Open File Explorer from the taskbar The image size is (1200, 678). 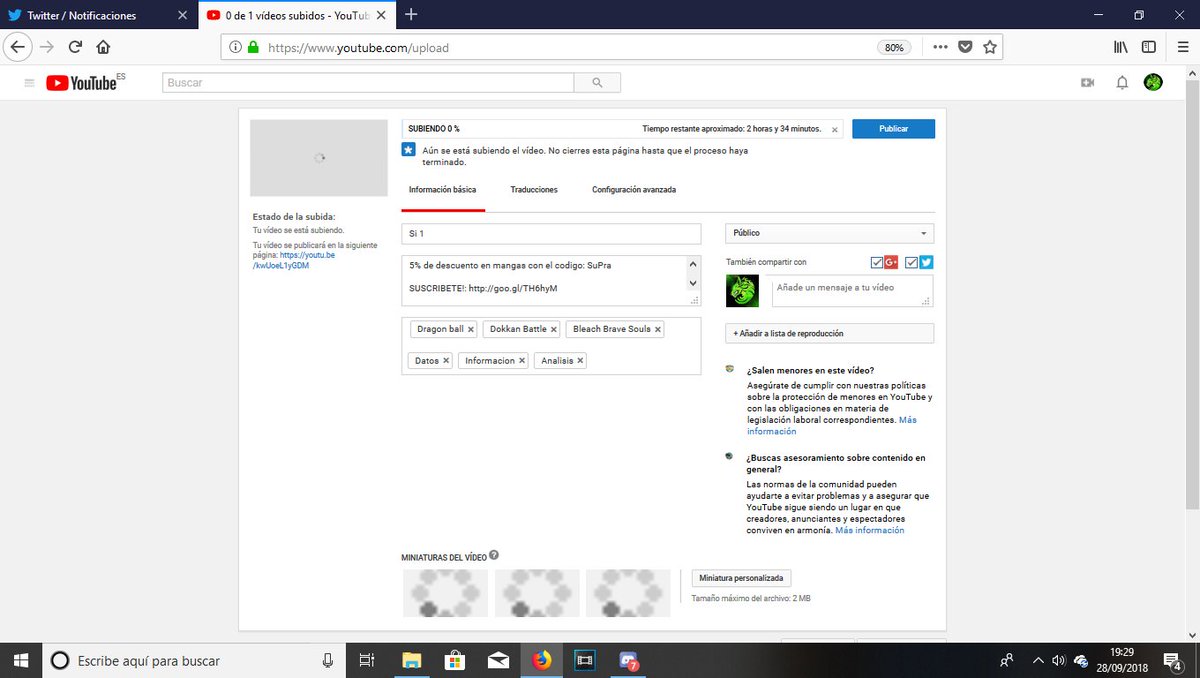[x=411, y=660]
